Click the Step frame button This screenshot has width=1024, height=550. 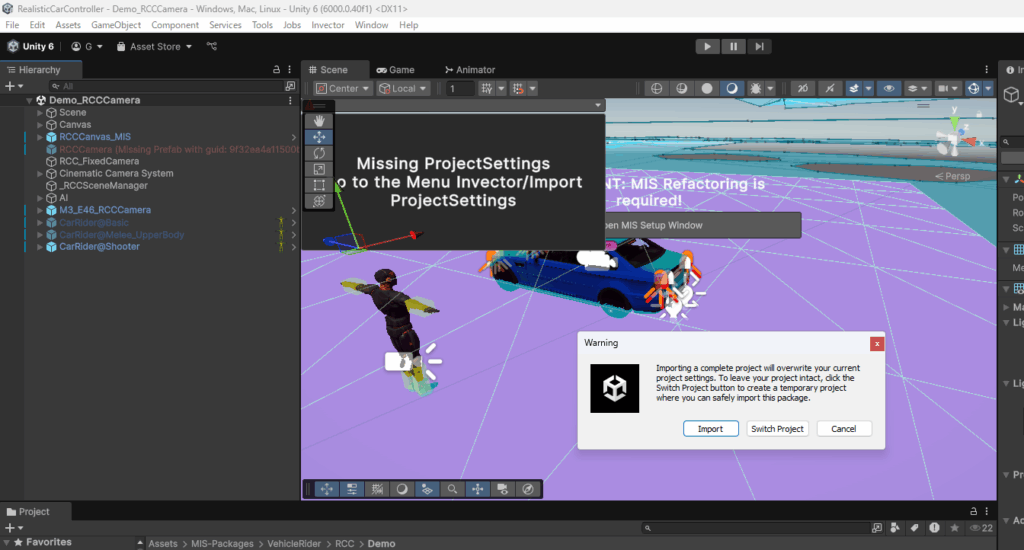point(760,46)
